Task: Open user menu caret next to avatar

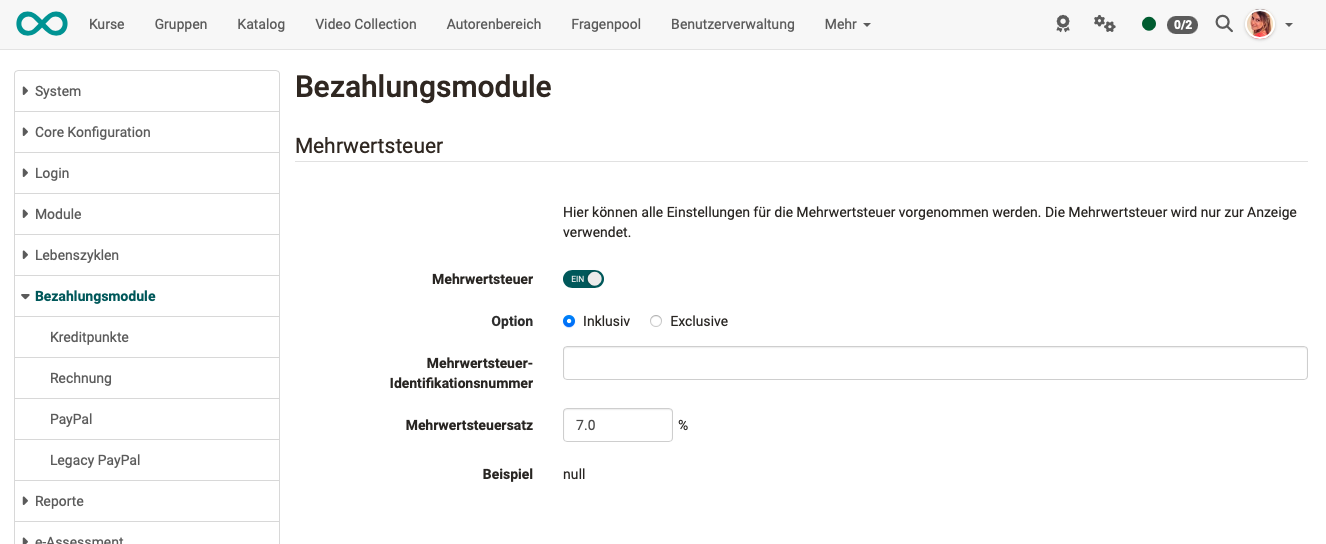Action: pyautogui.click(x=1289, y=25)
